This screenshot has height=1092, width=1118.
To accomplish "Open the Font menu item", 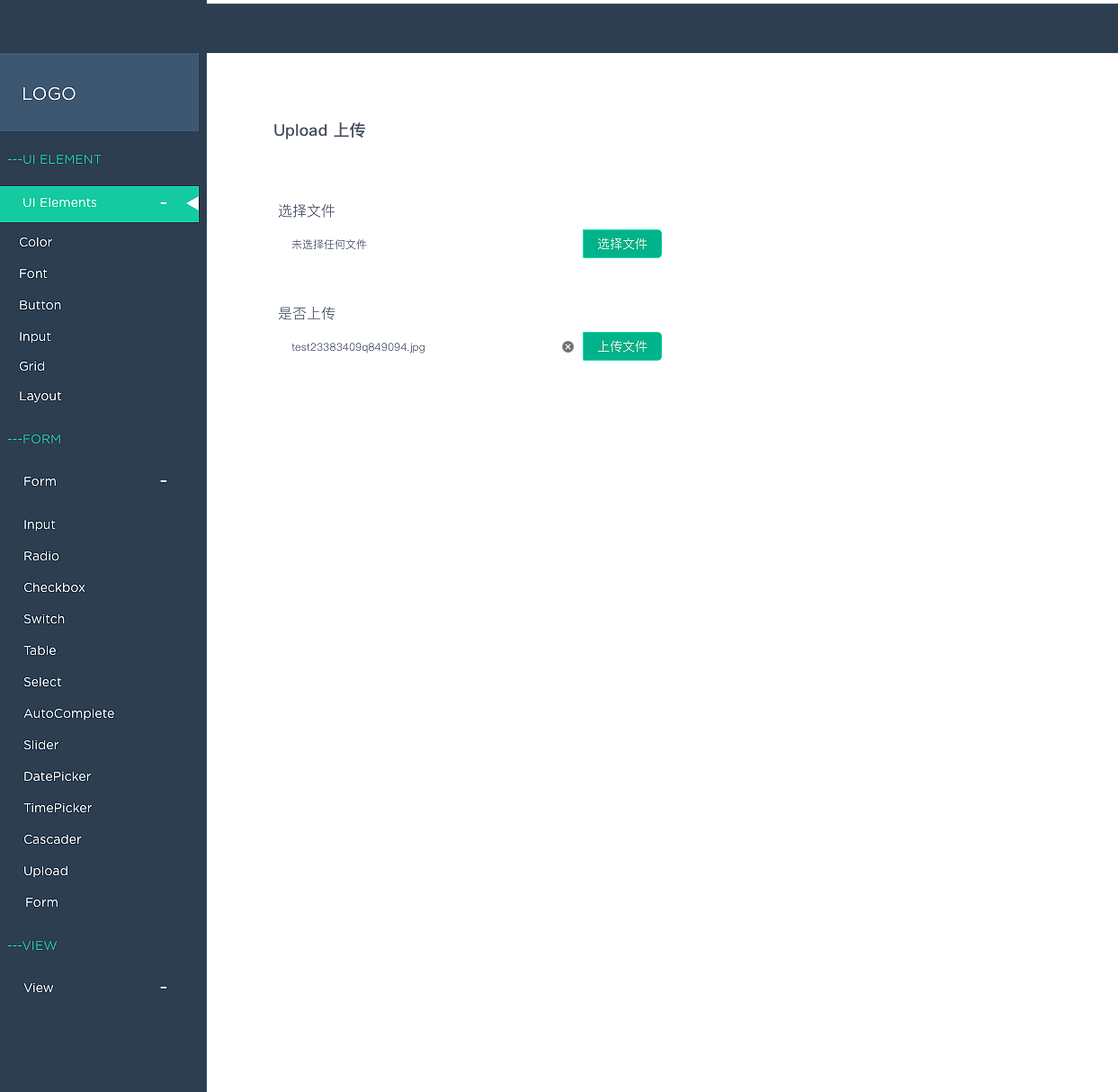I will tap(33, 273).
